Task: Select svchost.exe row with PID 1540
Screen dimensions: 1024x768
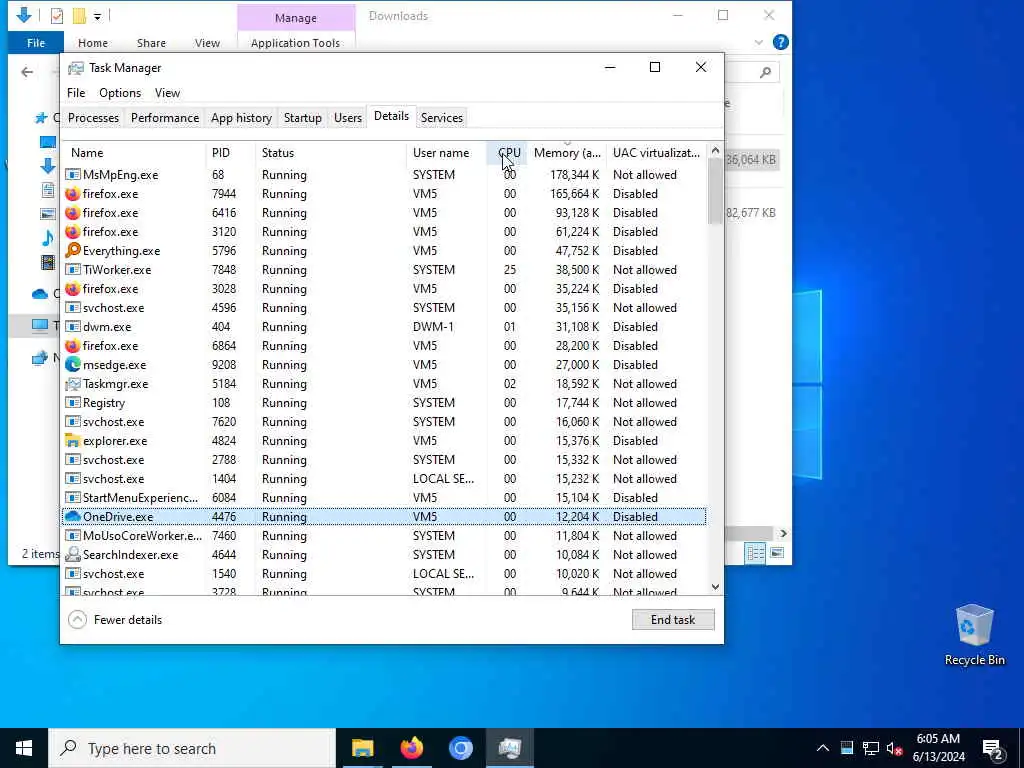Action: coord(384,573)
